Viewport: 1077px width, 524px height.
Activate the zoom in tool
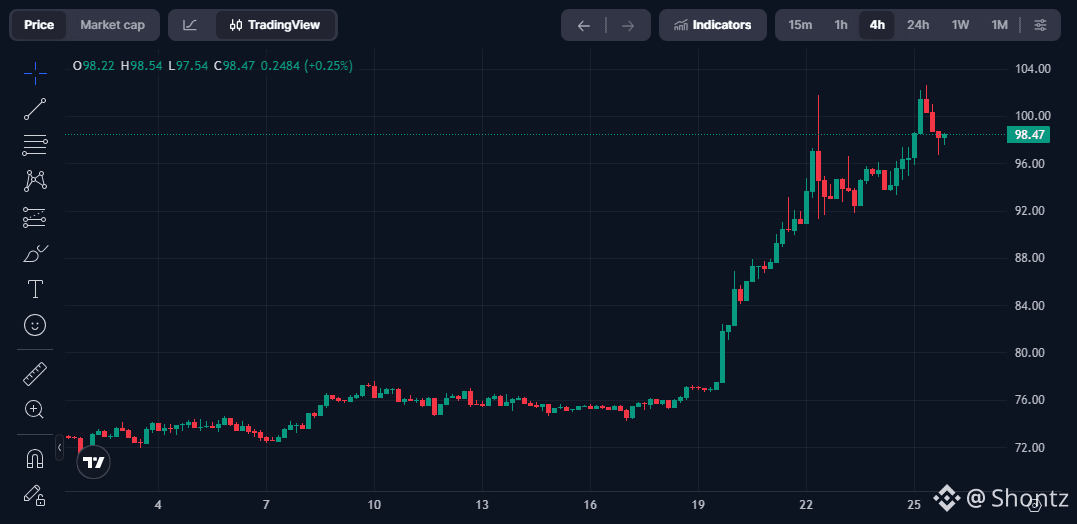click(35, 410)
